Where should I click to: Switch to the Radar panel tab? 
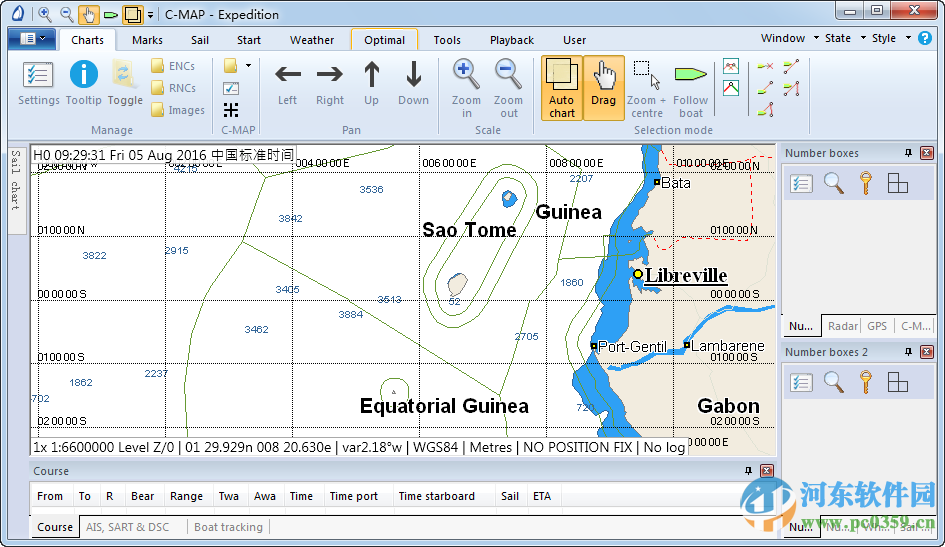pos(842,326)
